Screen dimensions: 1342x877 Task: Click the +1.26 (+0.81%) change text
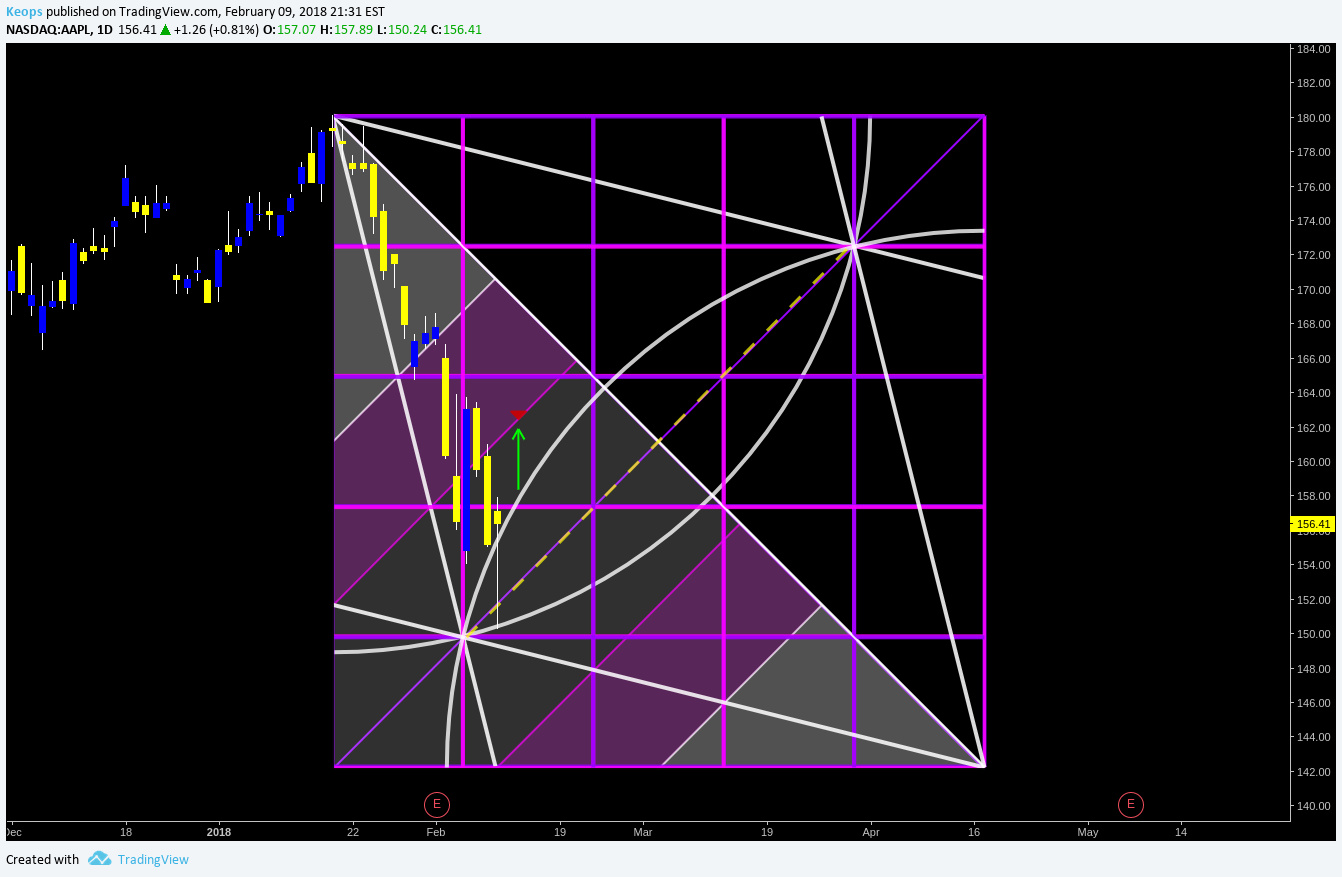tap(216, 29)
